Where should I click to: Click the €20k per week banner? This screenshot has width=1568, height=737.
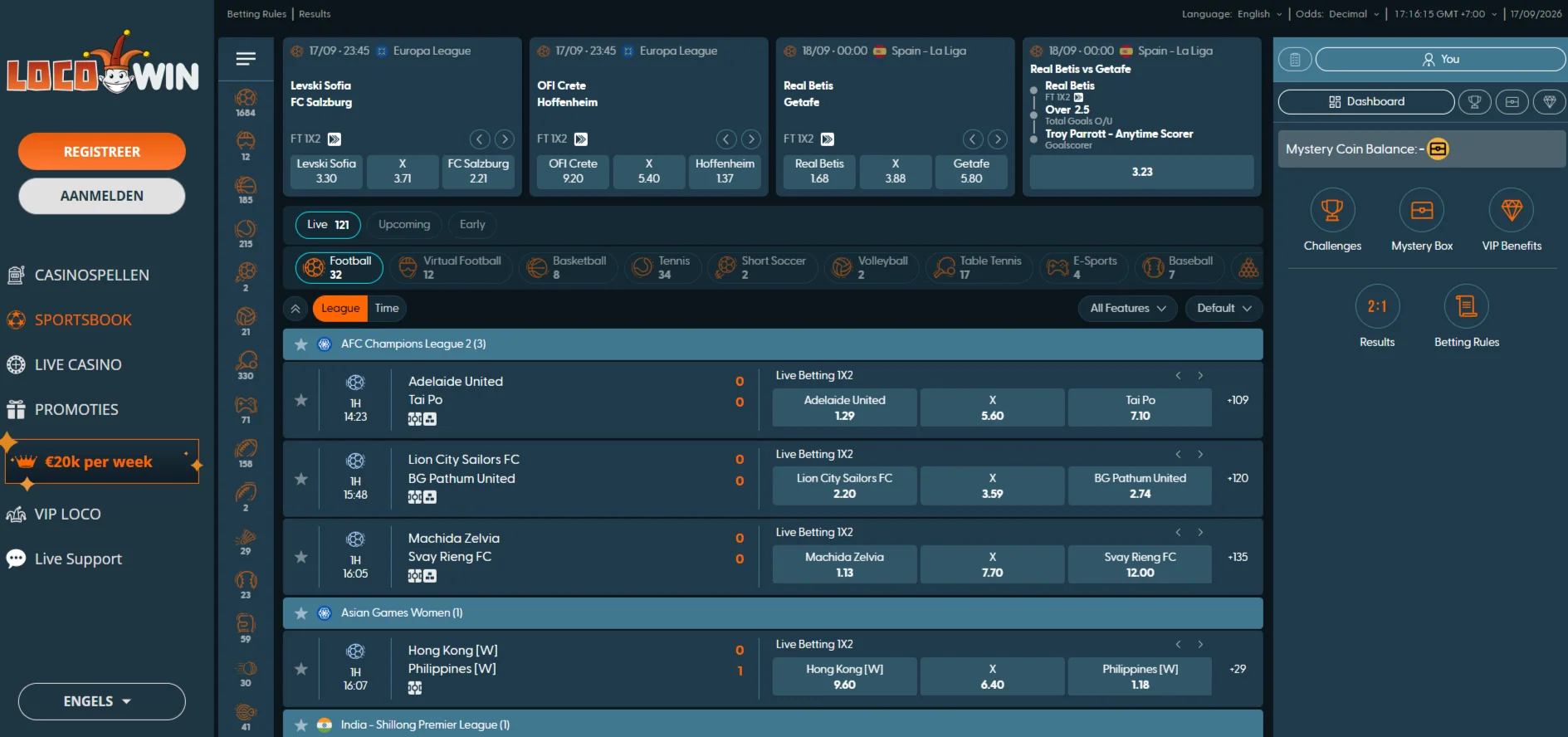coord(102,461)
